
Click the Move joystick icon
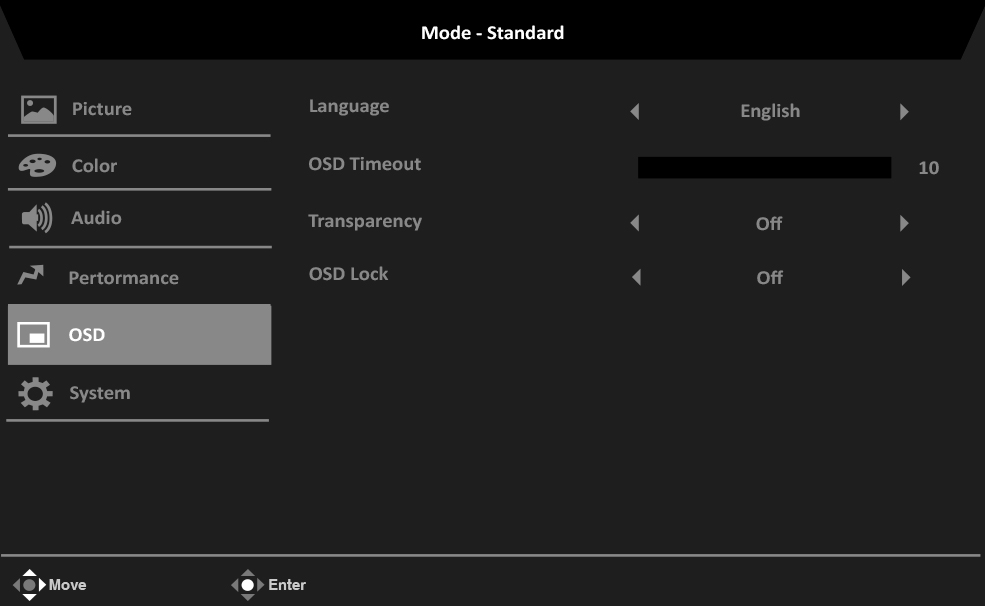29,585
